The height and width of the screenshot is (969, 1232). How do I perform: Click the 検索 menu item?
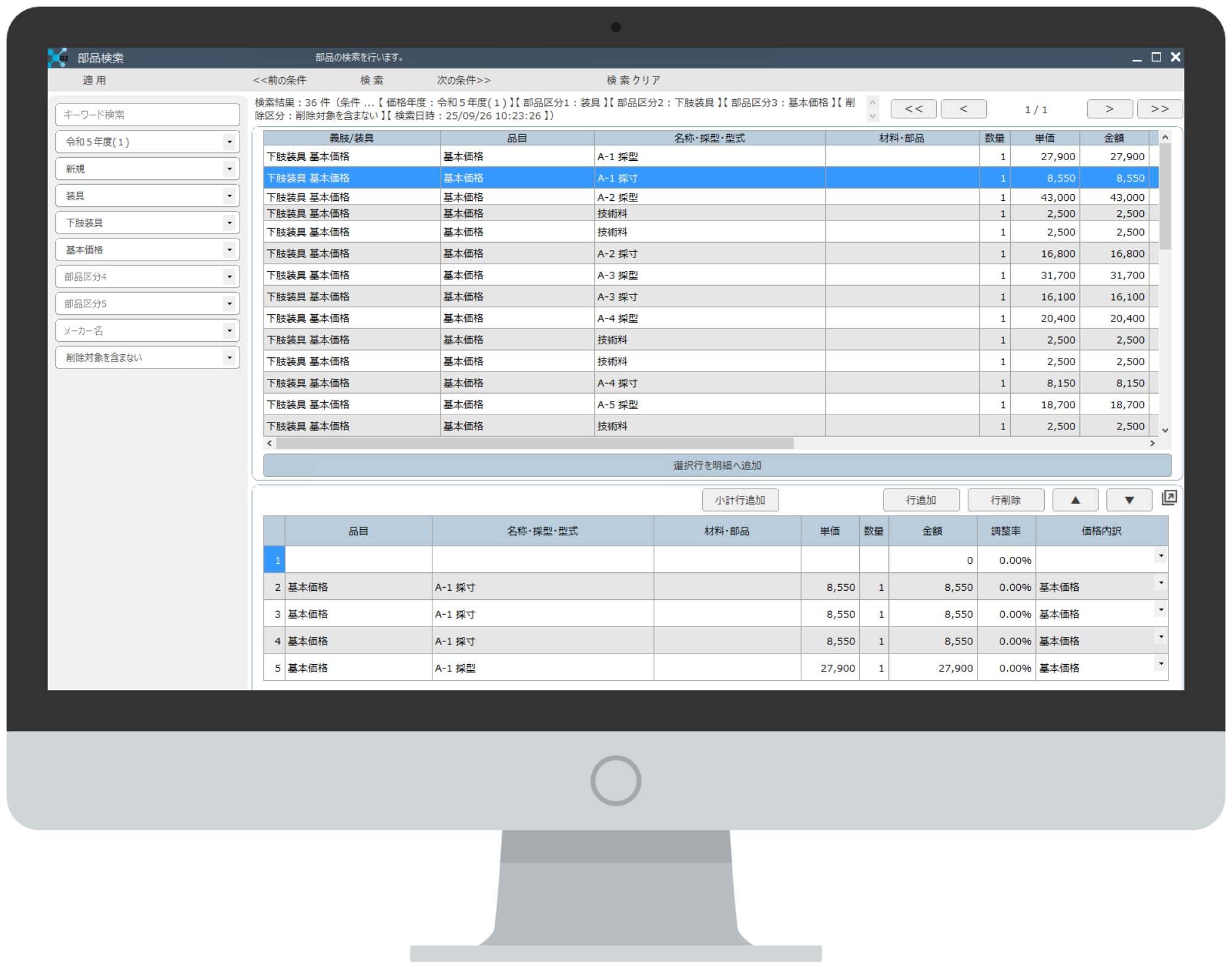pos(371,80)
